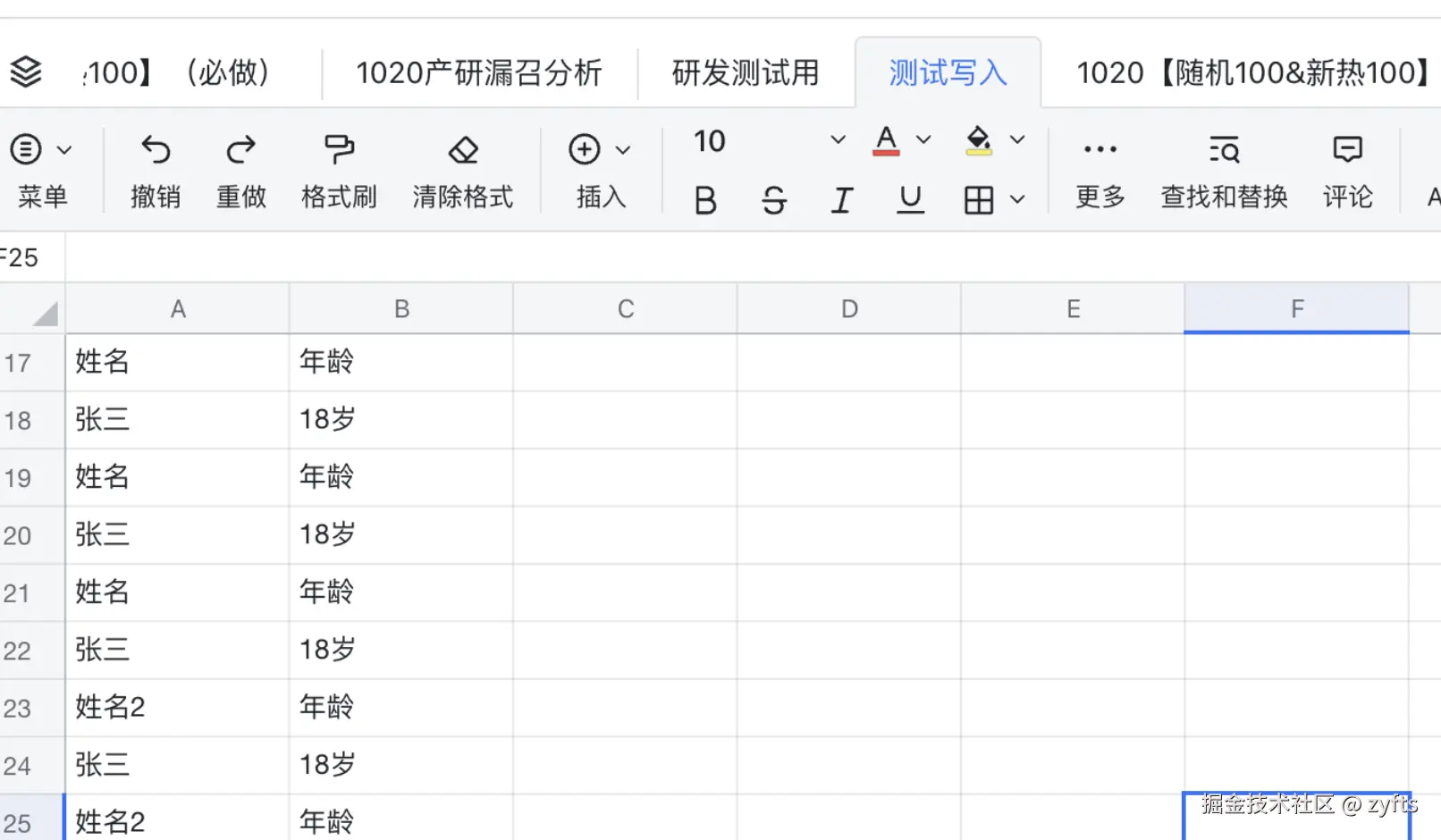Open the font size dropdown
The width and height of the screenshot is (1441, 840).
(838, 140)
